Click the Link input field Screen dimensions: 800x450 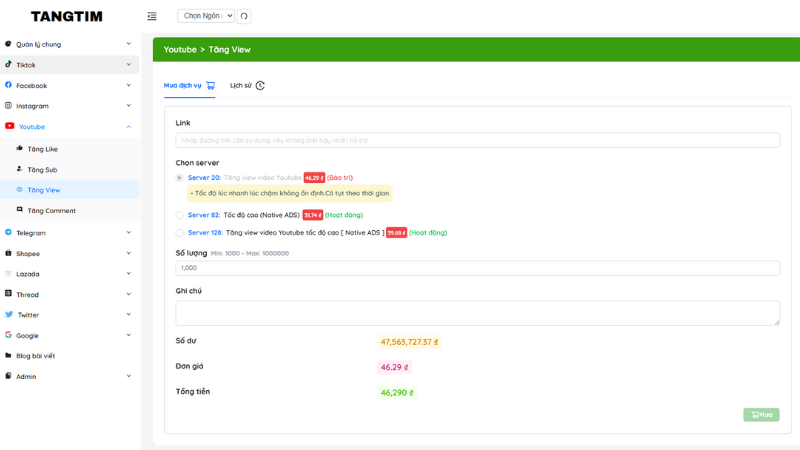pyautogui.click(x=477, y=141)
